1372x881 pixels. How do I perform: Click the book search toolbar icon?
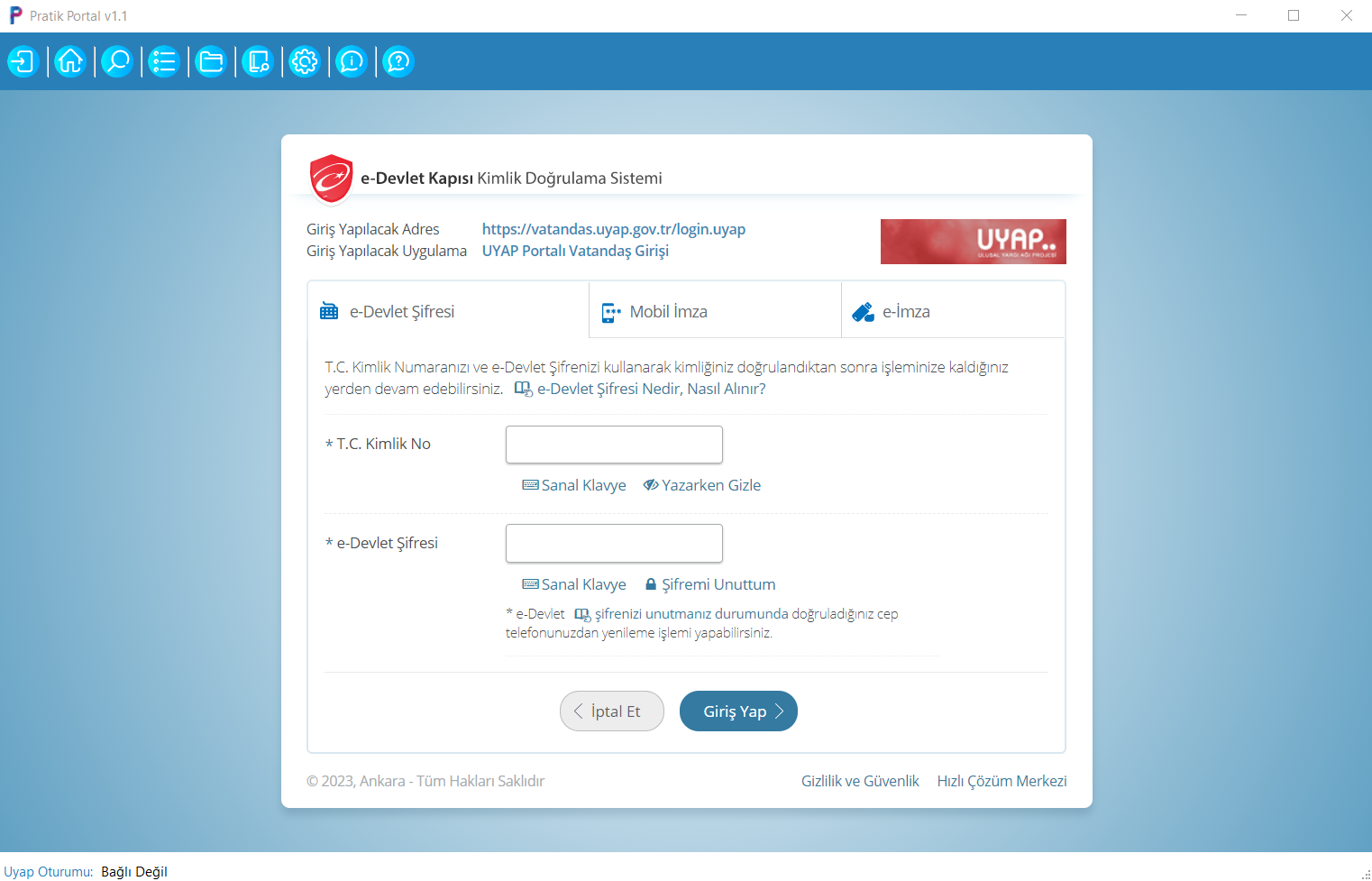click(x=257, y=61)
